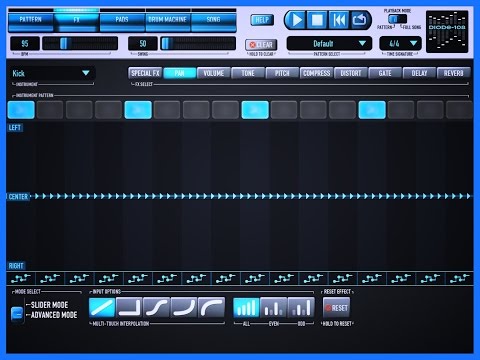480x360 pixels.
Task: Switch to the FX tab
Action: pyautogui.click(x=76, y=20)
